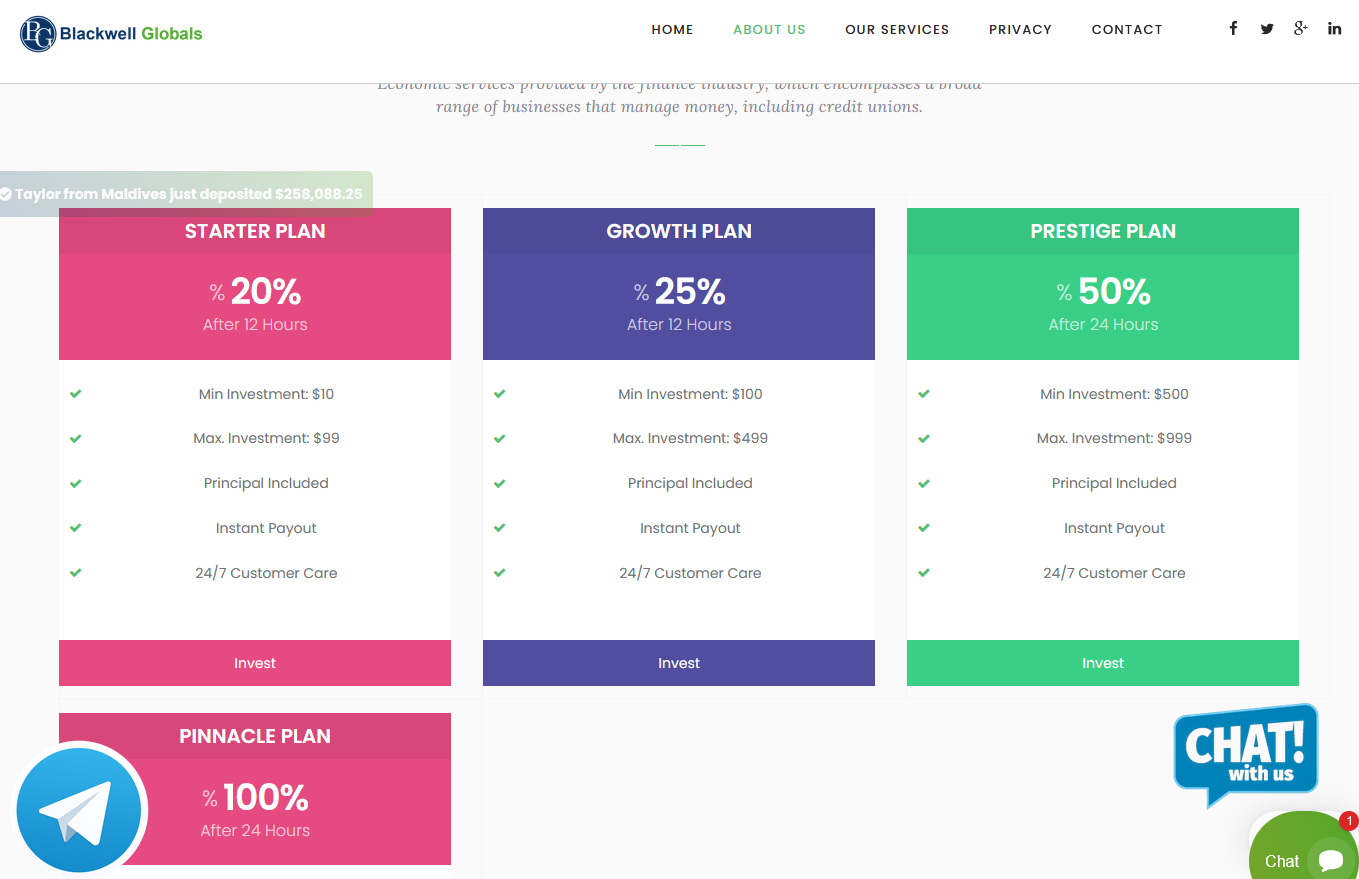Click 'Max. Investment: $99' text
The width and height of the screenshot is (1359, 879).
(x=266, y=438)
